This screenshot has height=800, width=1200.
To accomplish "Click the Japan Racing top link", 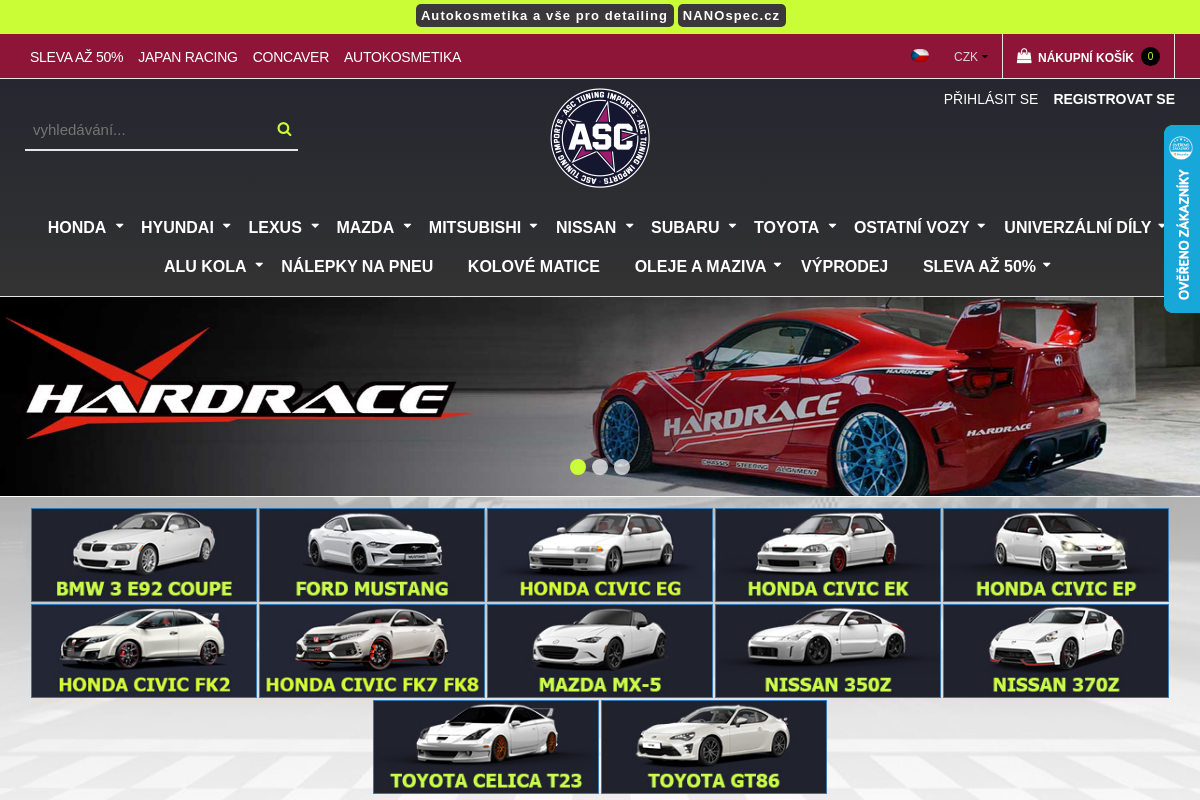I will coord(188,57).
